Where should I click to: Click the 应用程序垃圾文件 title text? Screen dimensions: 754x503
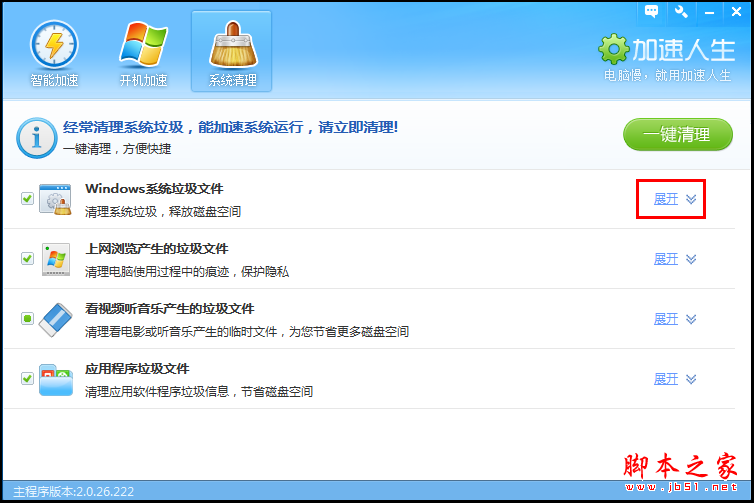pos(137,369)
